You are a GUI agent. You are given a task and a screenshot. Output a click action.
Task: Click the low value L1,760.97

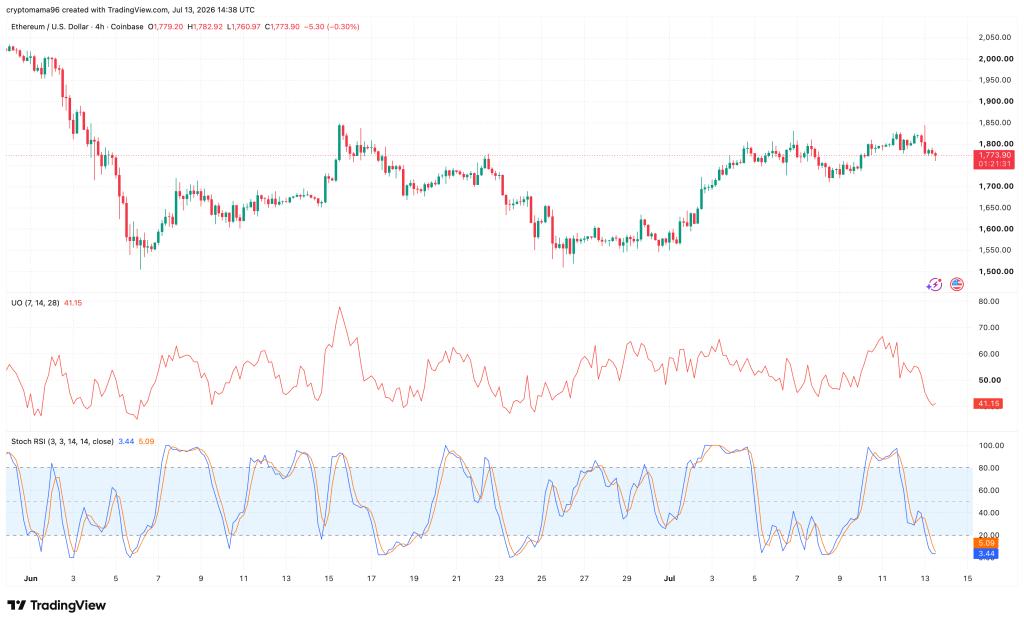pos(244,27)
